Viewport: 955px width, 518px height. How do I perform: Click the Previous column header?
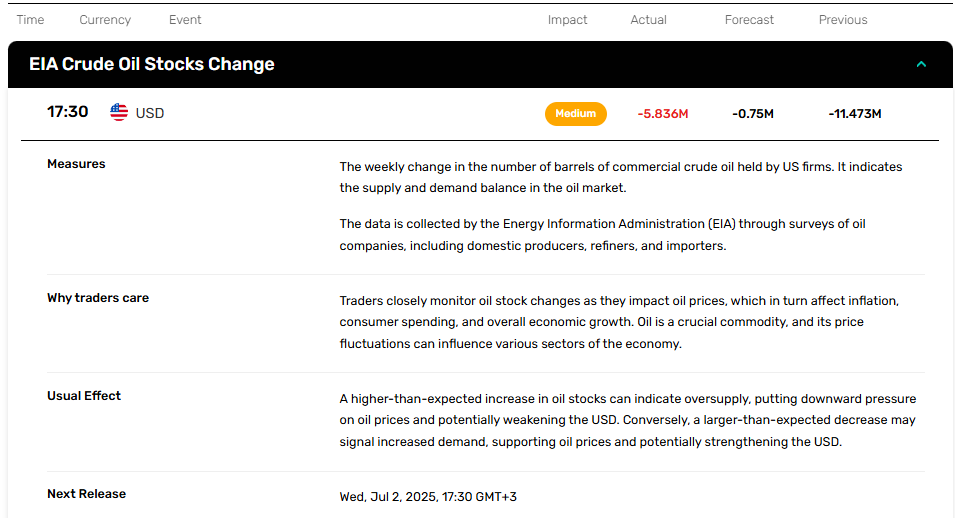click(x=843, y=20)
